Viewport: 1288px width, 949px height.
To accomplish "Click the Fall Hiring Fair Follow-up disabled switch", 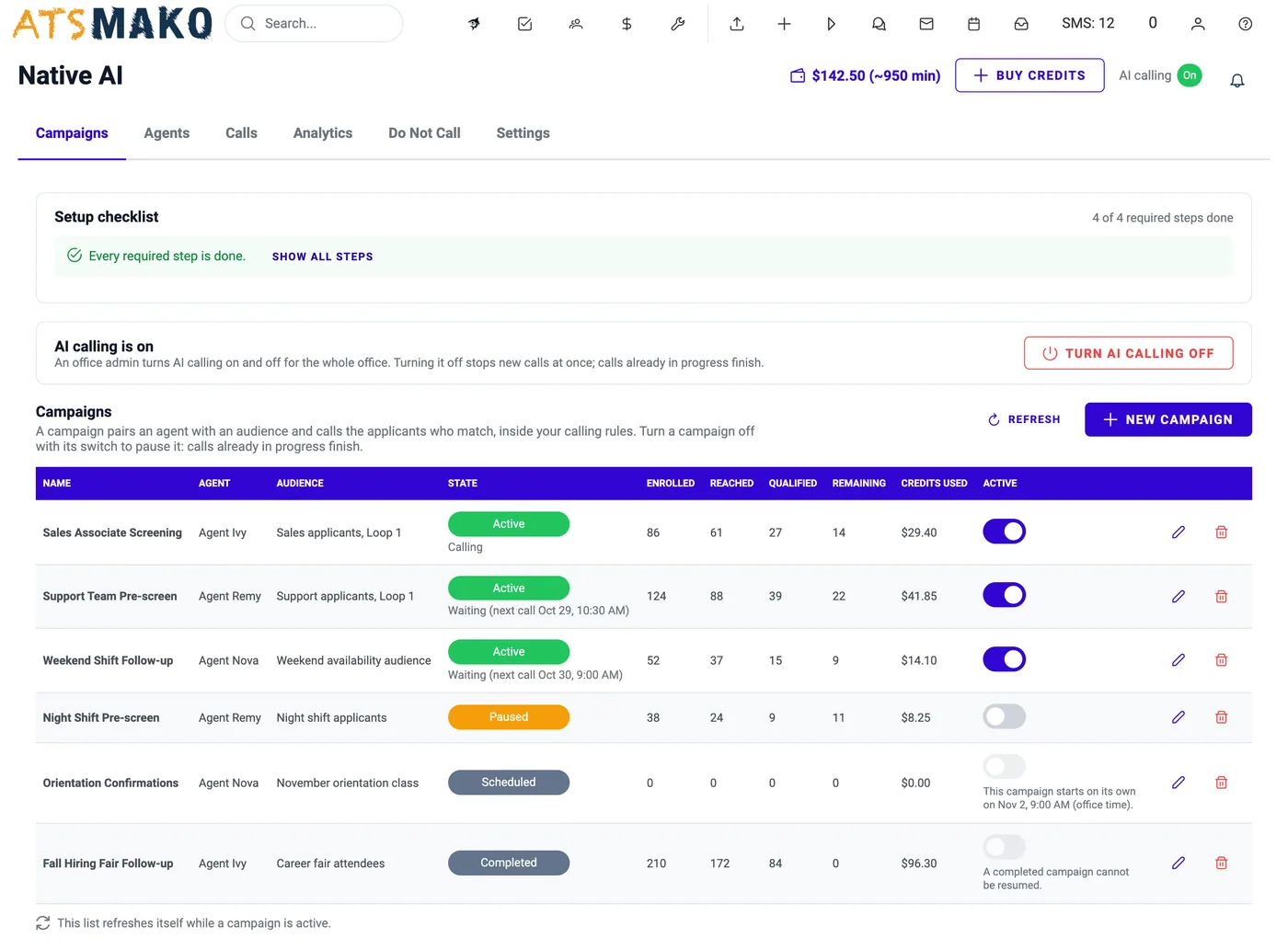I will [1004, 846].
